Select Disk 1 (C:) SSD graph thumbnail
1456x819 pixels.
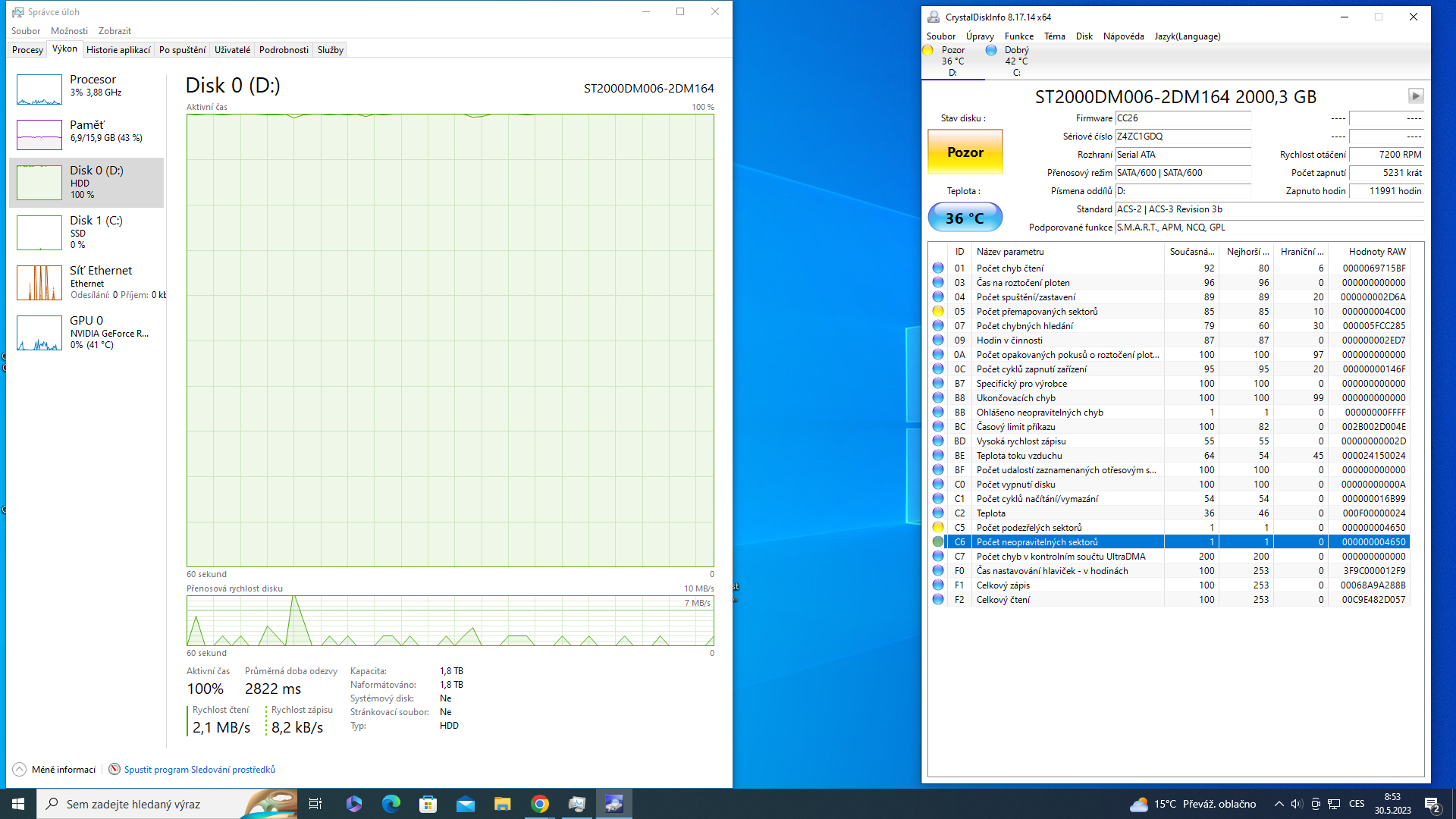click(x=39, y=233)
